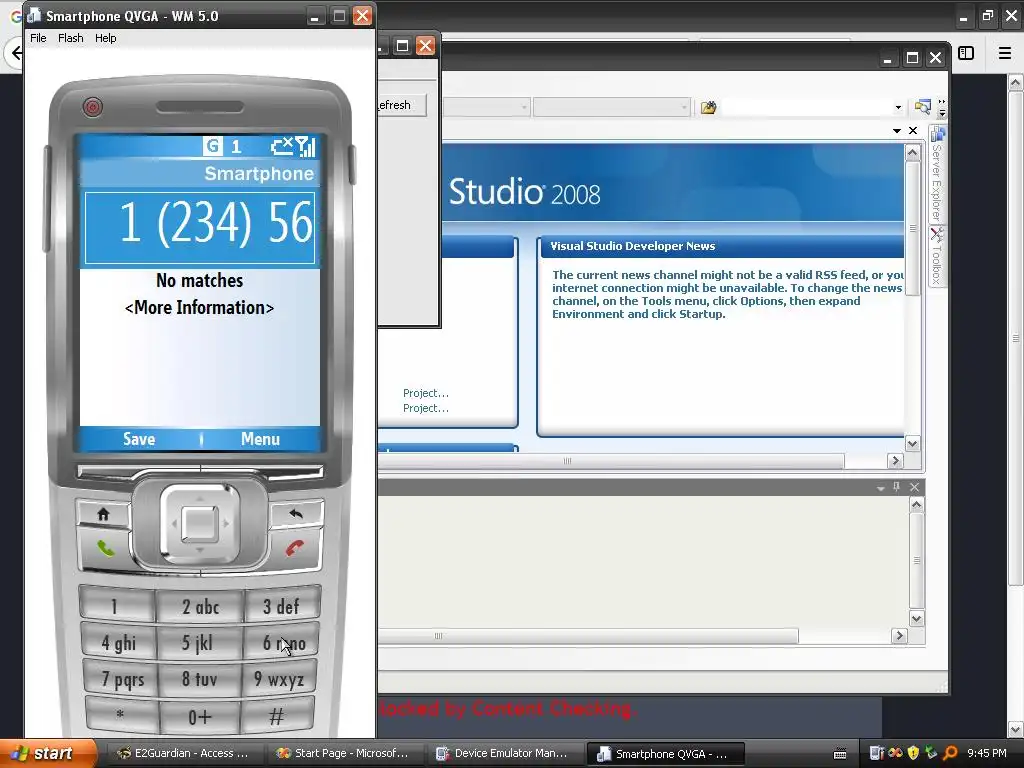The image size is (1024, 768).
Task: Toggle auto-hide pin on output pane
Action: (897, 487)
